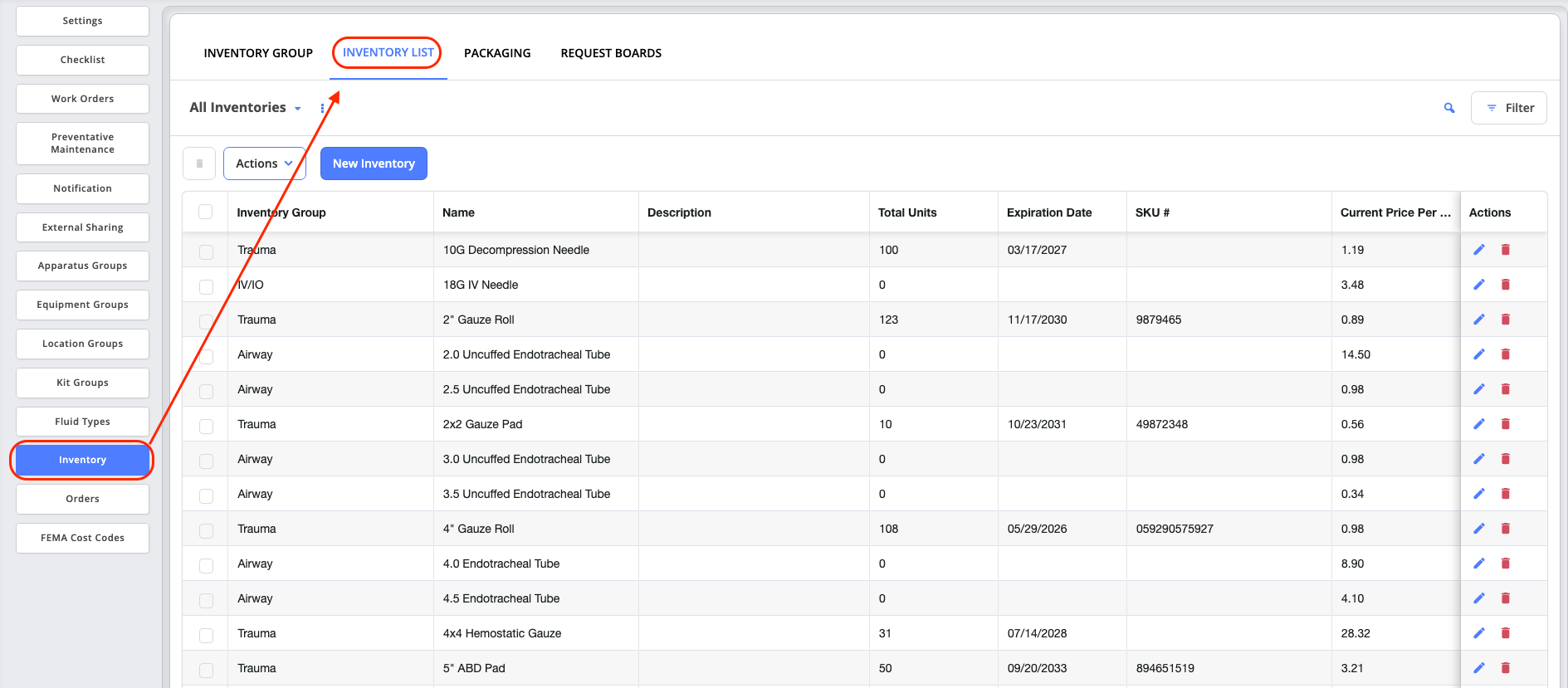Edit the 4" Gauze Roll entry
Viewport: 1568px width, 688px height.
(x=1479, y=529)
